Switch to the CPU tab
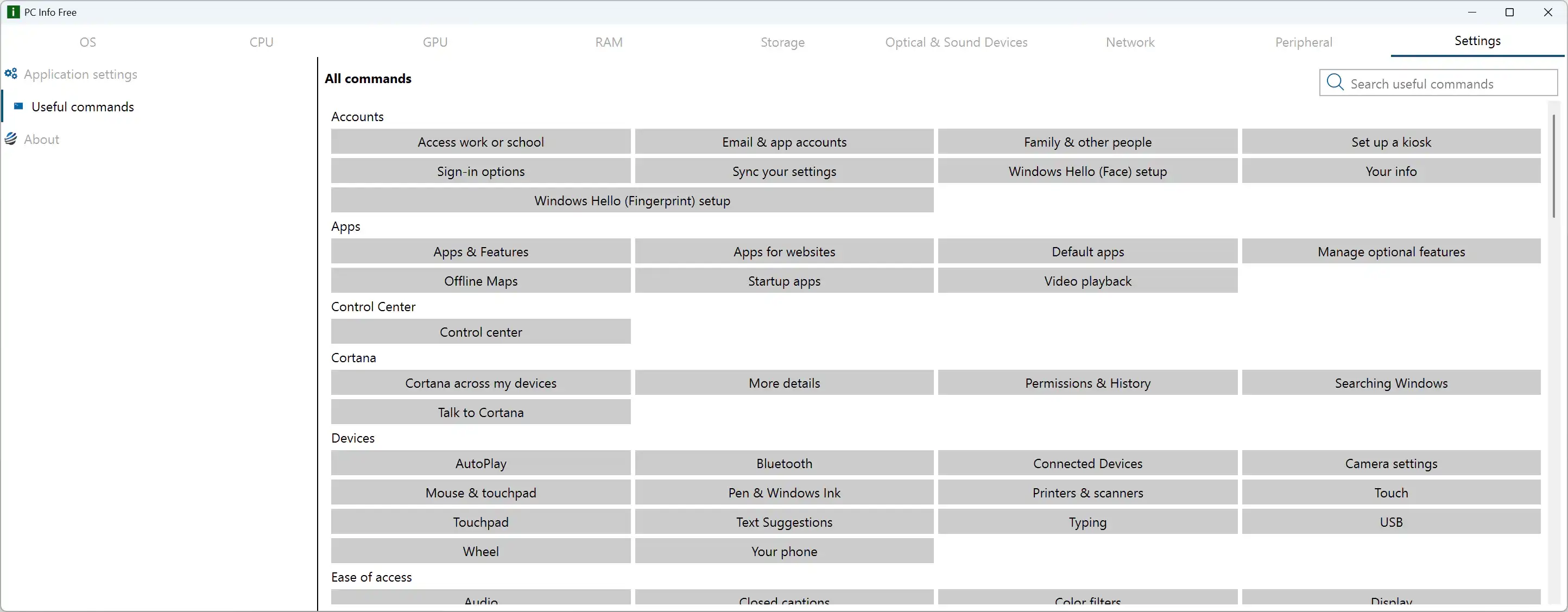The image size is (1568, 612). (x=261, y=42)
